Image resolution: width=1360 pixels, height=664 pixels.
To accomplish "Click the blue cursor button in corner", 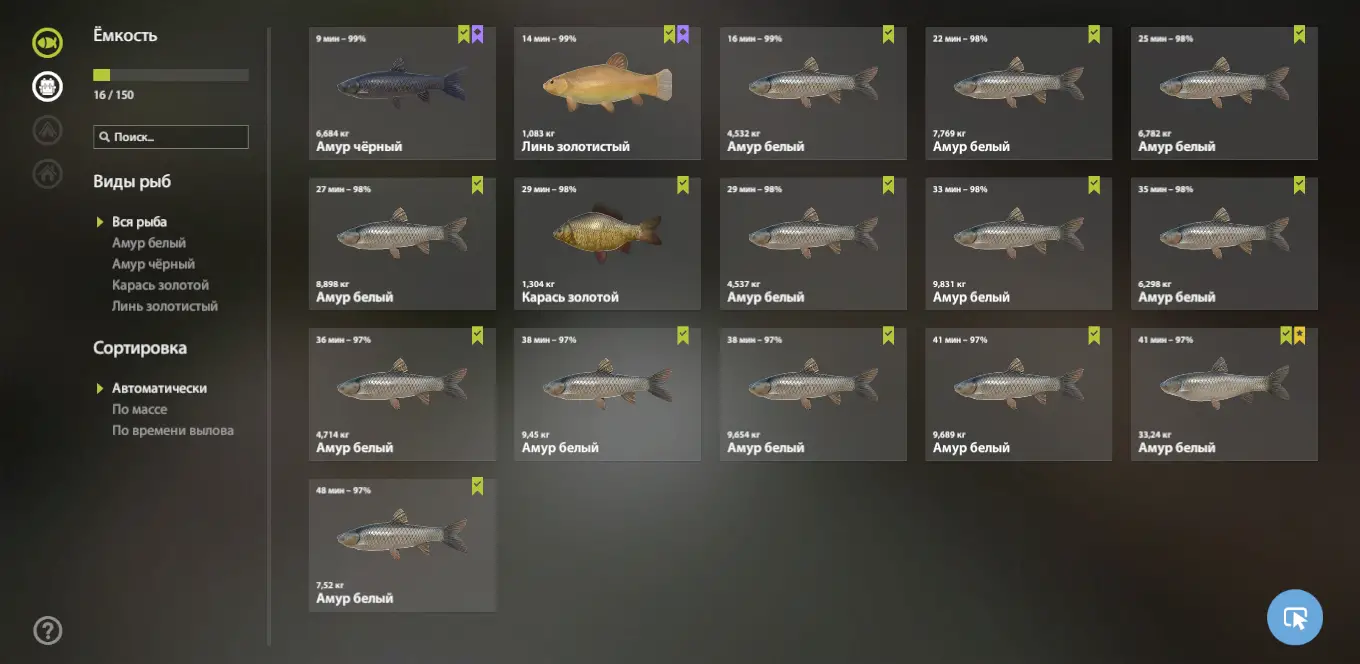I will click(1295, 617).
